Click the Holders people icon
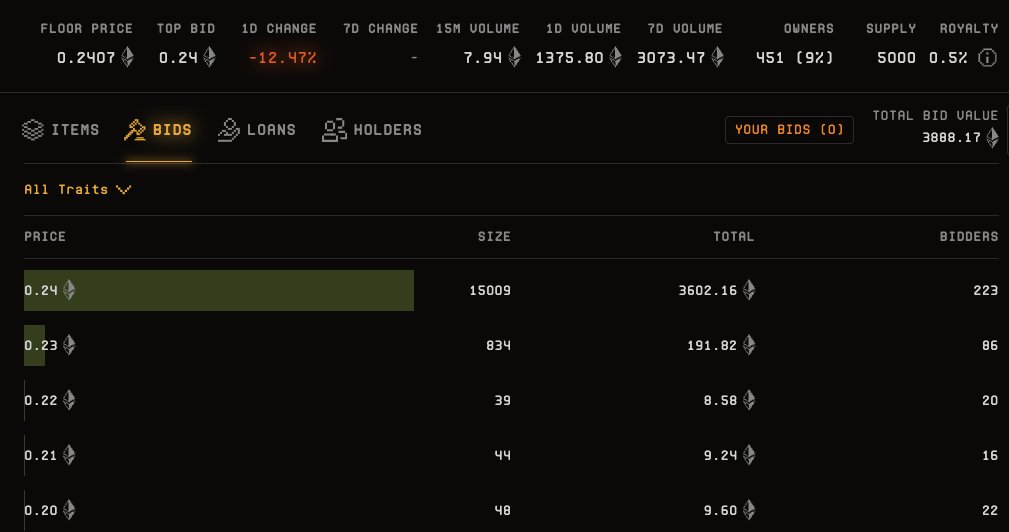This screenshot has width=1009, height=532. pyautogui.click(x=334, y=130)
